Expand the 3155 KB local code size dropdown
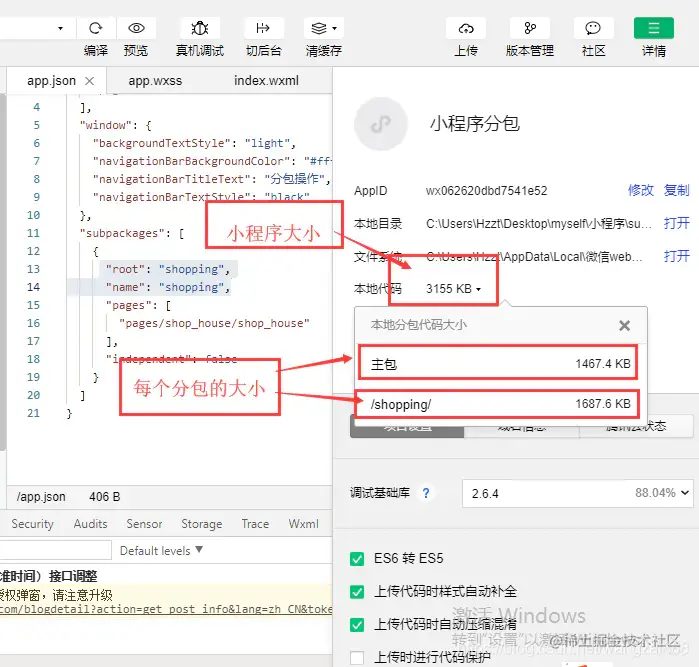 [x=453, y=289]
